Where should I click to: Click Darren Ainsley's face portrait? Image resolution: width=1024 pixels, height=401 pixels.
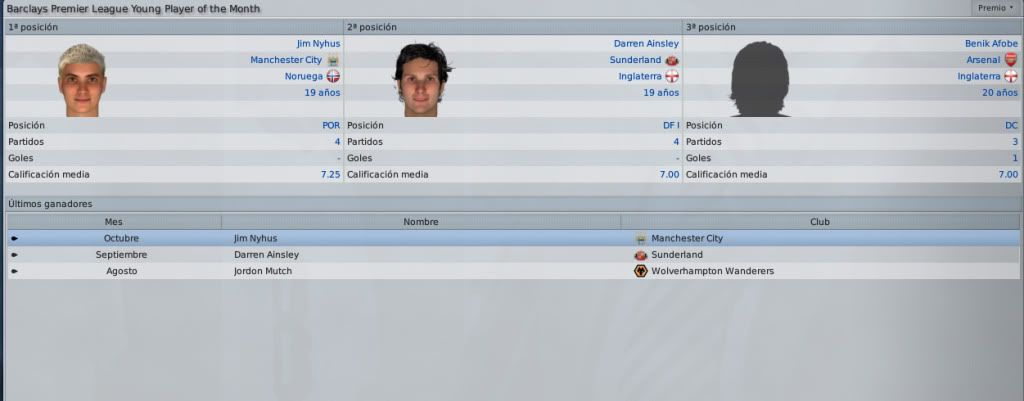(422, 80)
